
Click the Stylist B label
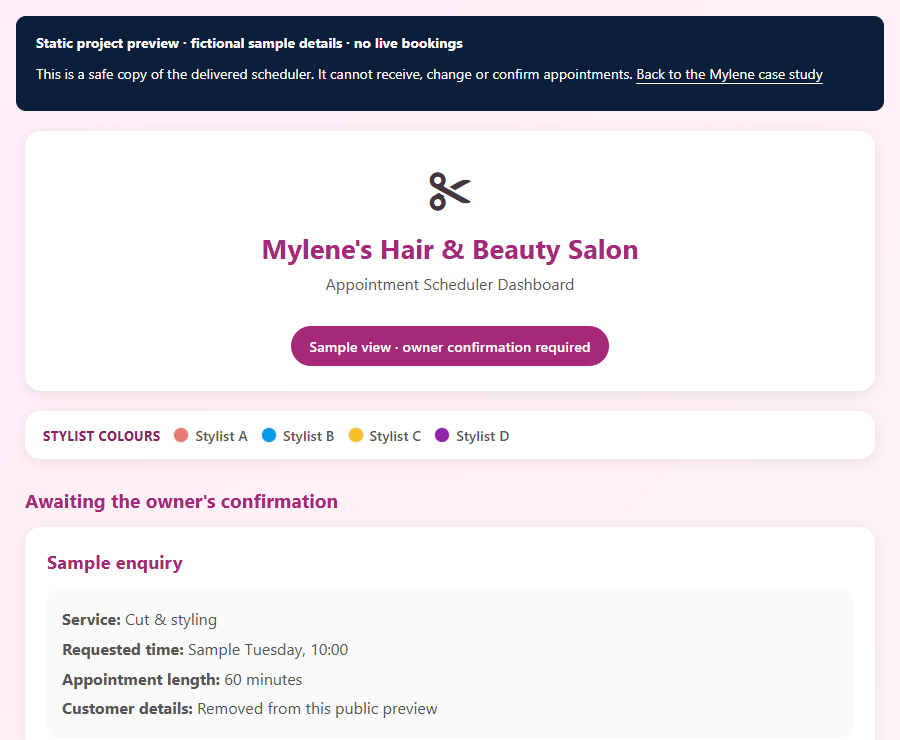tap(308, 436)
